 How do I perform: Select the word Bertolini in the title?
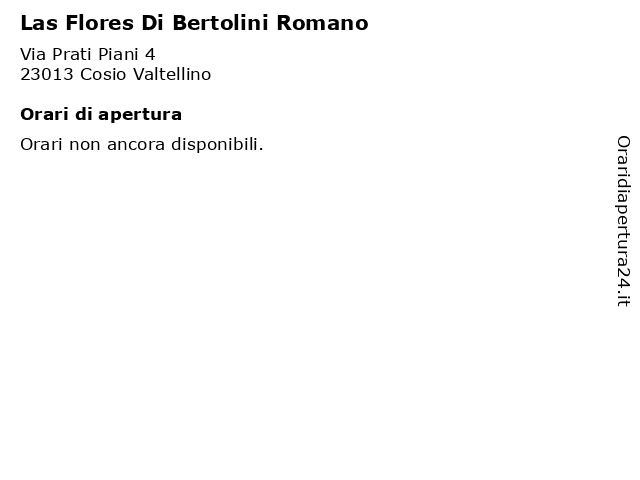220,23
